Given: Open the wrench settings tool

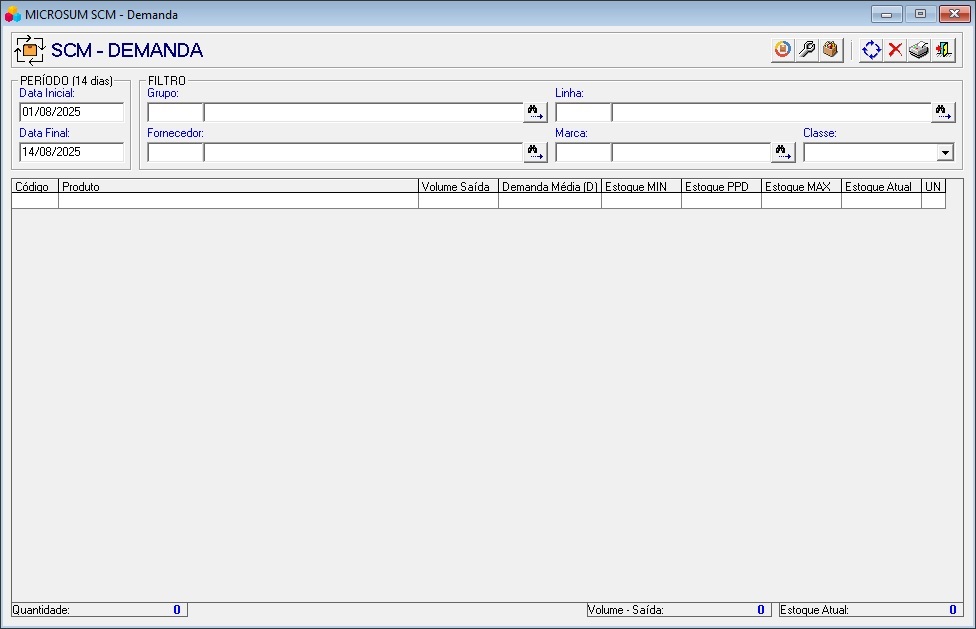Looking at the screenshot, I should click(x=806, y=50).
